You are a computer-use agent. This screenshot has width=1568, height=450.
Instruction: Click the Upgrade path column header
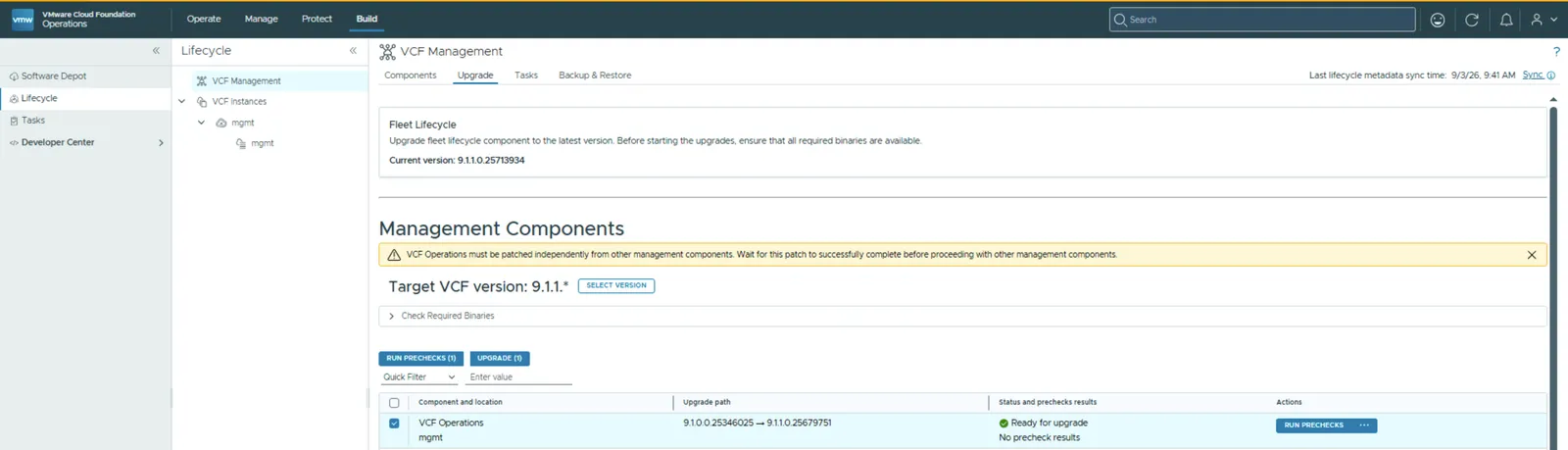tap(707, 403)
